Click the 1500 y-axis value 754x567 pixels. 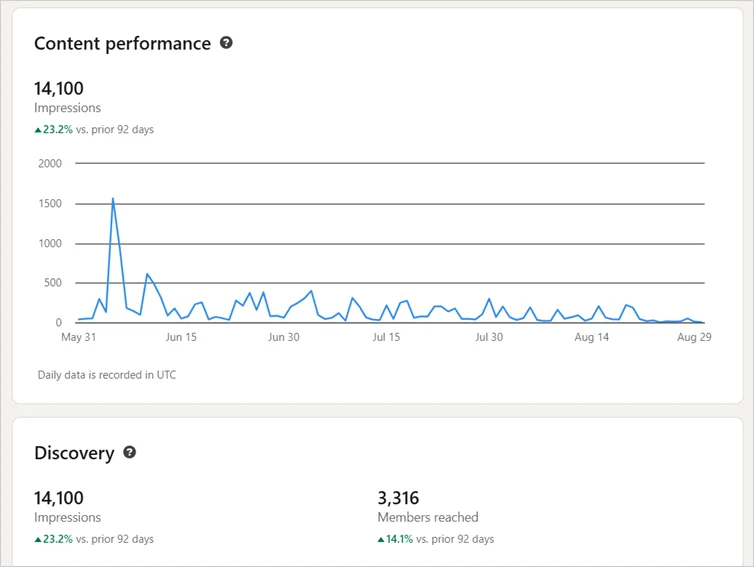(48, 204)
